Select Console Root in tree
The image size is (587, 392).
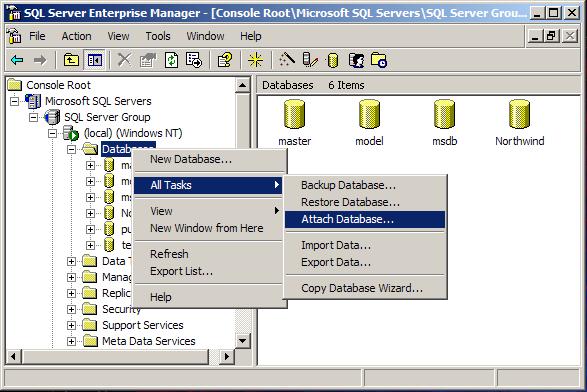point(58,85)
